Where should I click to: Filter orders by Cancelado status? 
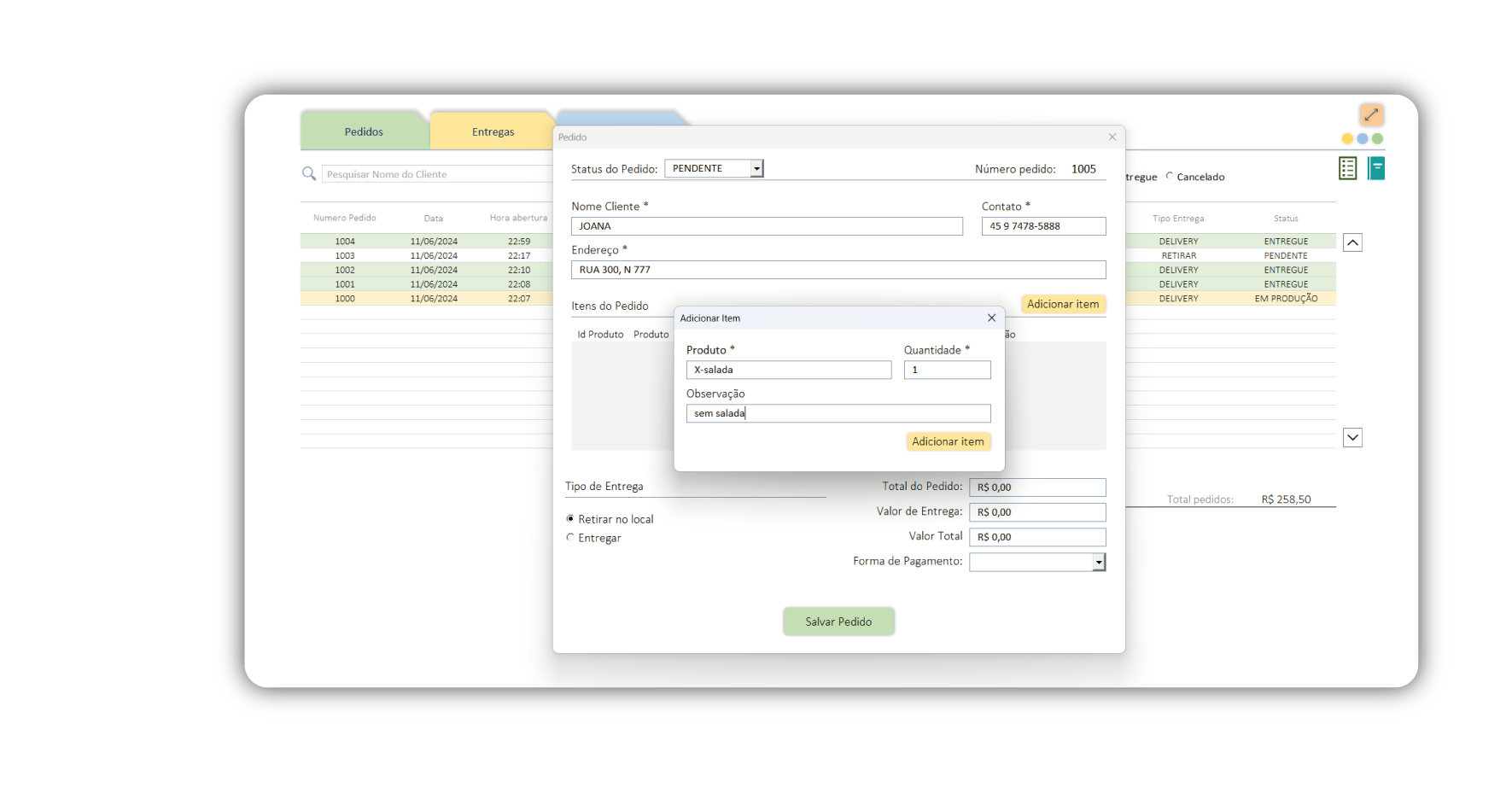(1170, 177)
